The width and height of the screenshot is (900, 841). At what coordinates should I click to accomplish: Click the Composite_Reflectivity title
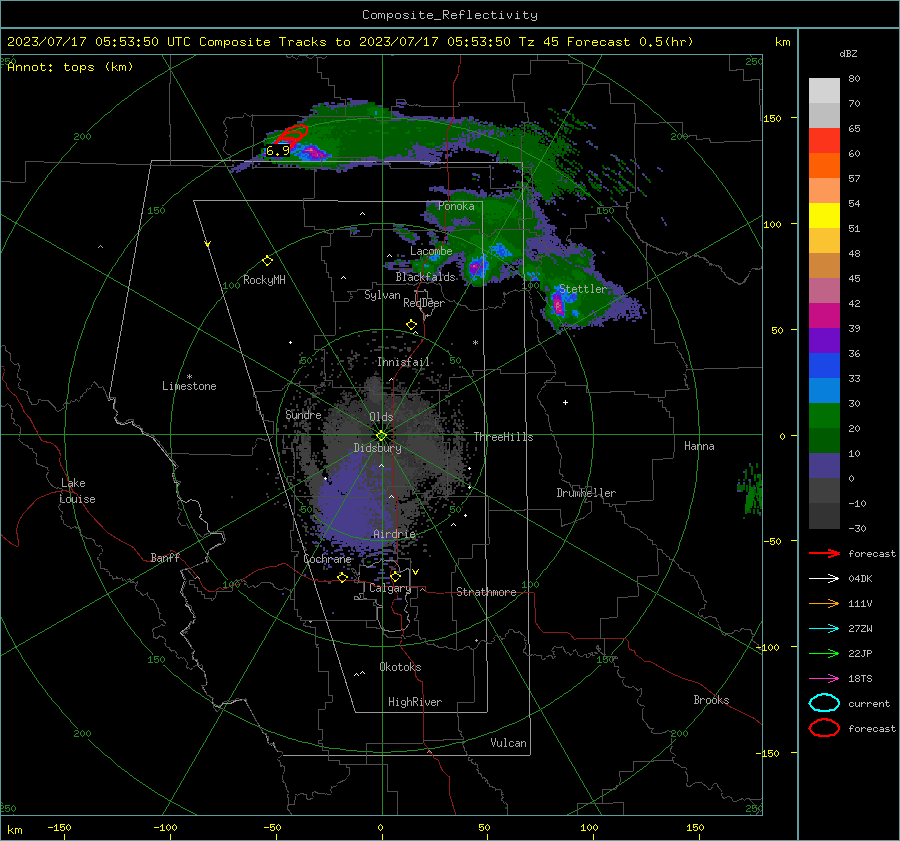[x=450, y=15]
